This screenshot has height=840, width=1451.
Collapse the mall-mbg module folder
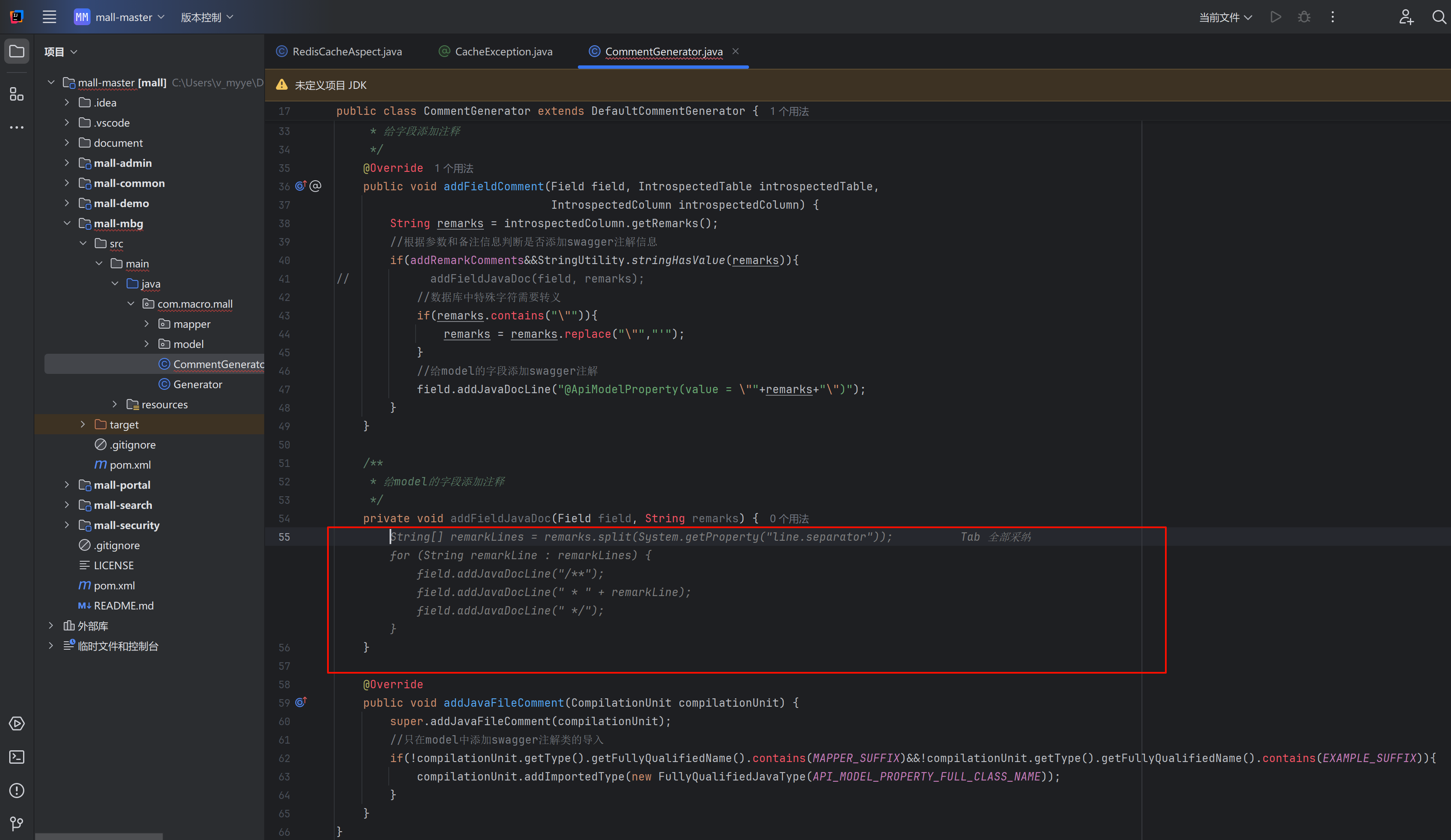click(x=67, y=223)
